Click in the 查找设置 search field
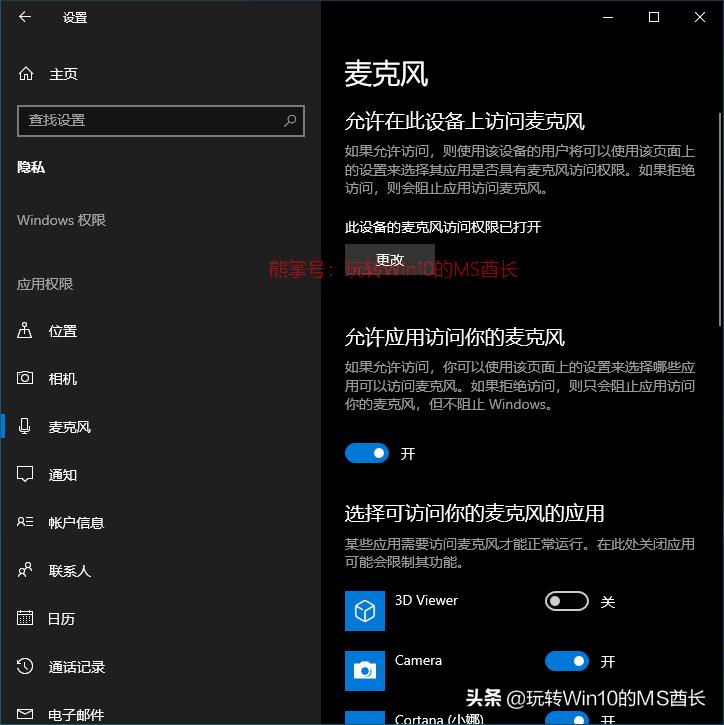The width and height of the screenshot is (724, 725). point(161,121)
